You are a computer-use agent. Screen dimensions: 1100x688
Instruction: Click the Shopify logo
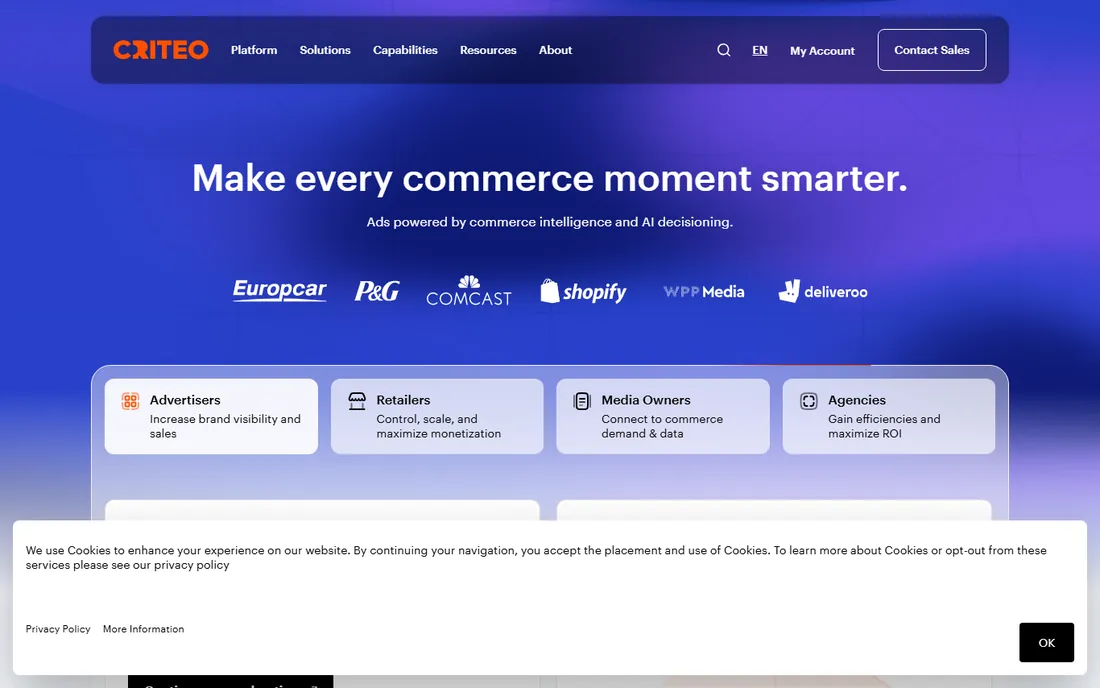click(x=583, y=291)
